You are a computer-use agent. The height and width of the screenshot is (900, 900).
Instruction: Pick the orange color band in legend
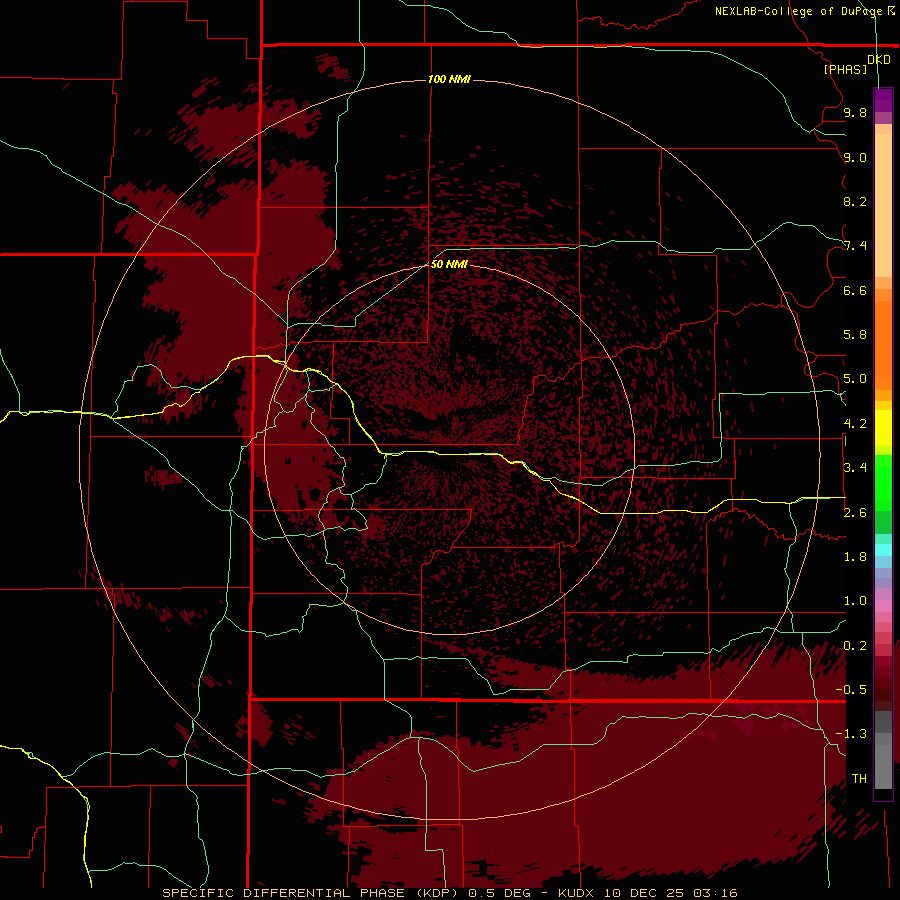point(883,344)
